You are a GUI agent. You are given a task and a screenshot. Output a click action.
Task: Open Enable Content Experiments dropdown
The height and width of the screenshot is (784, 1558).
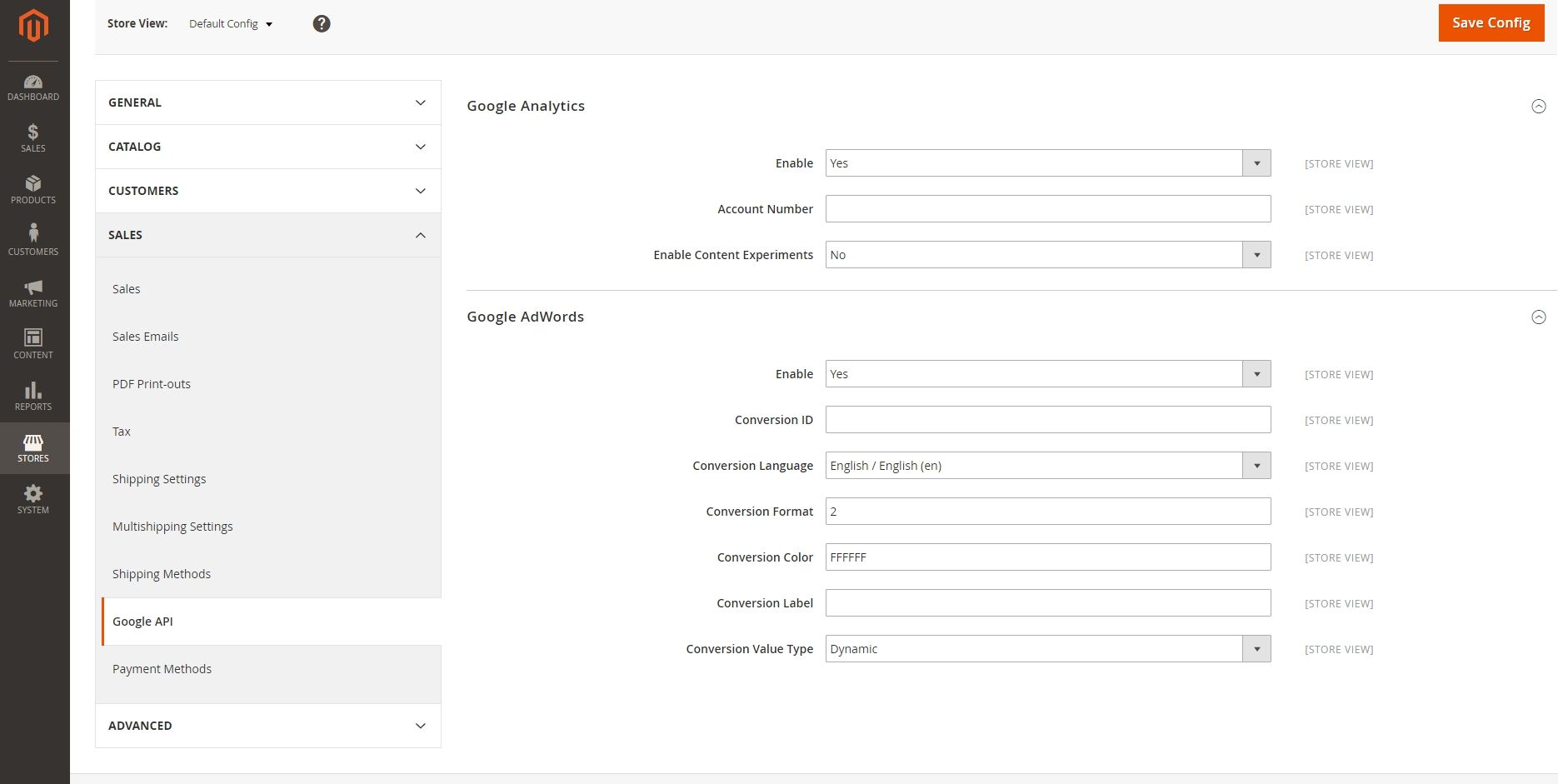point(1048,255)
